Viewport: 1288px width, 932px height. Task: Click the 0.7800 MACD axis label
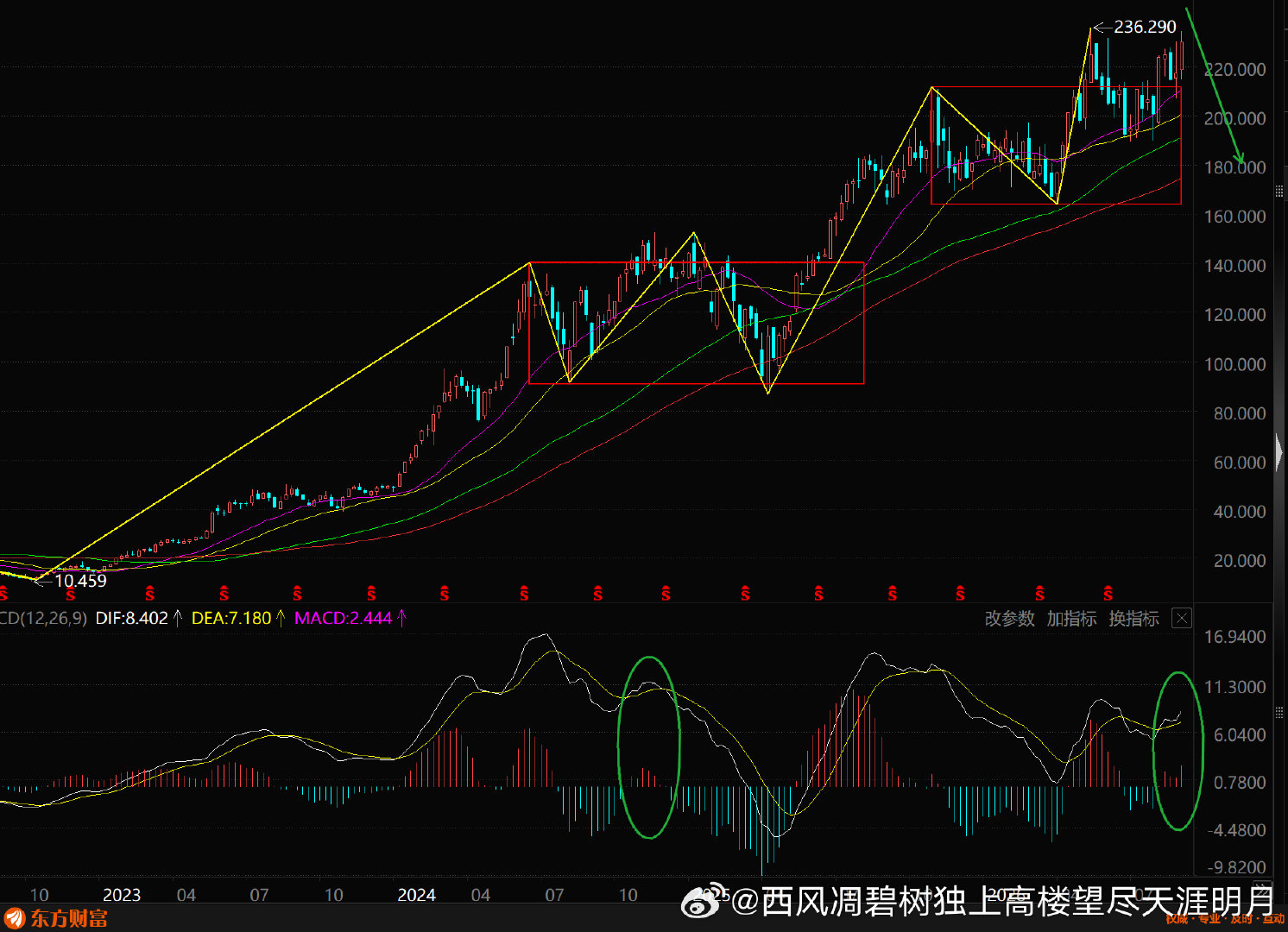coord(1240,783)
